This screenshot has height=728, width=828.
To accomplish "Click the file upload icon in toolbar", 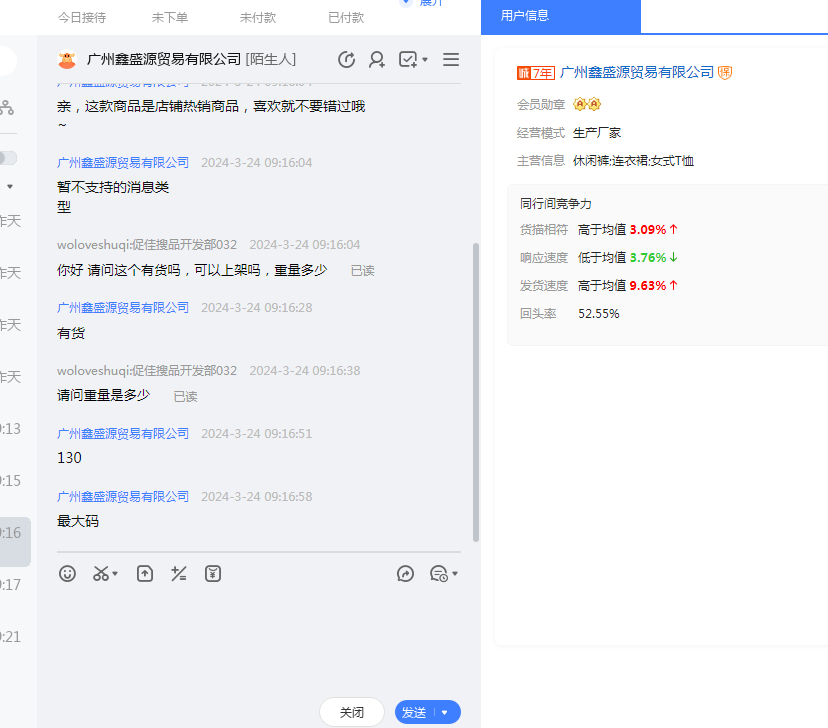I will (145, 573).
